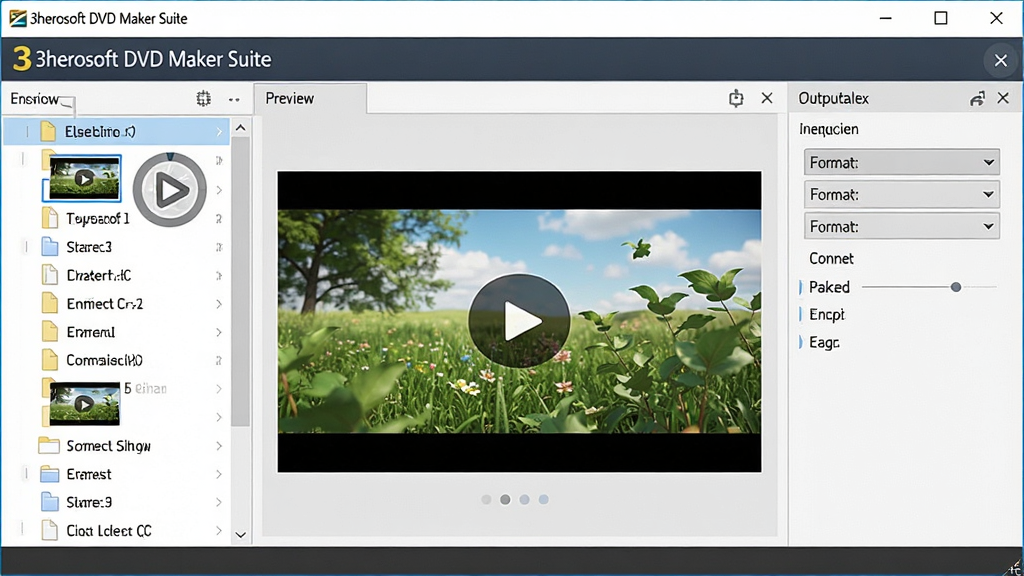The height and width of the screenshot is (576, 1024).
Task: Expand the Enmect Cr-2 row chevron
Action: [x=219, y=304]
